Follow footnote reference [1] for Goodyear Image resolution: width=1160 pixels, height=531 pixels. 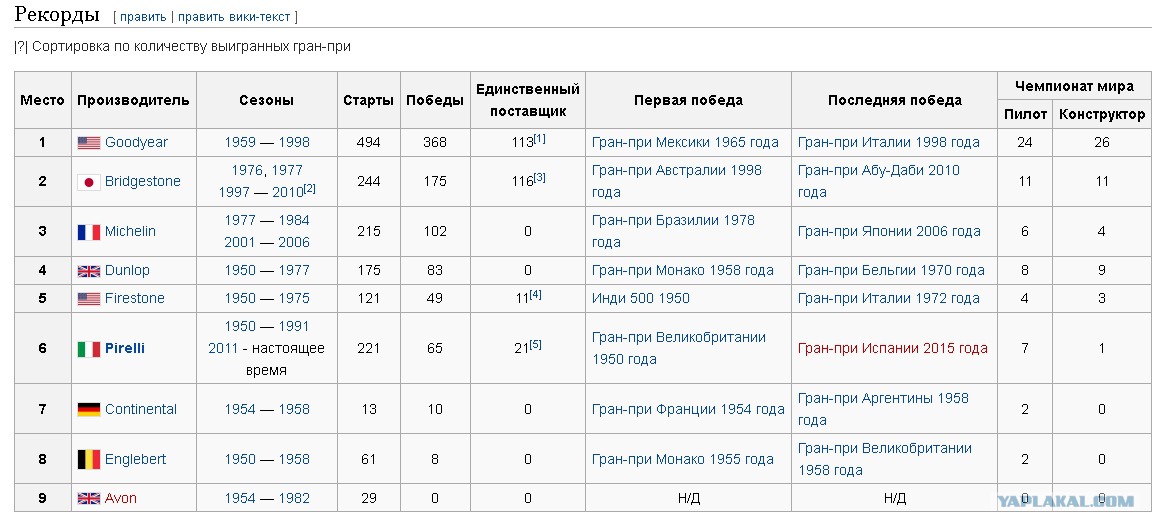click(x=539, y=138)
